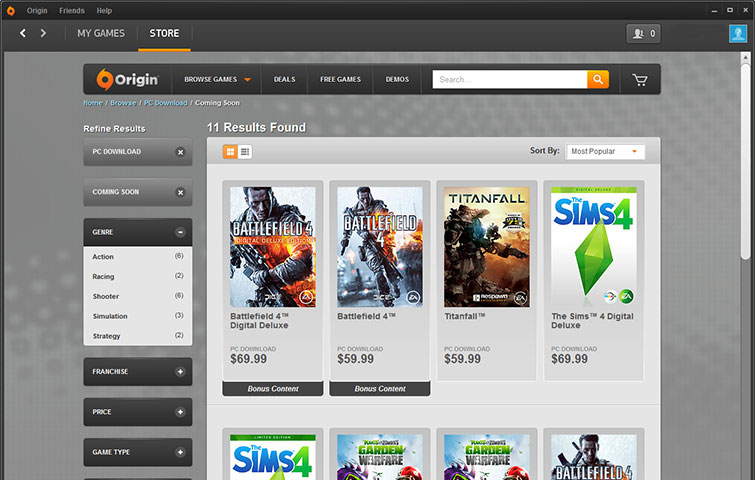Image resolution: width=755 pixels, height=480 pixels.
Task: Switch to grid view
Action: point(230,152)
